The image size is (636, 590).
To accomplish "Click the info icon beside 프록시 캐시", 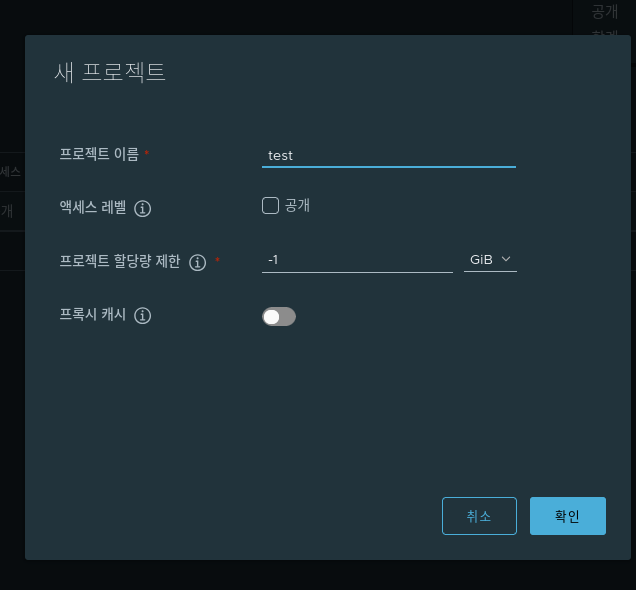I will click(x=143, y=316).
